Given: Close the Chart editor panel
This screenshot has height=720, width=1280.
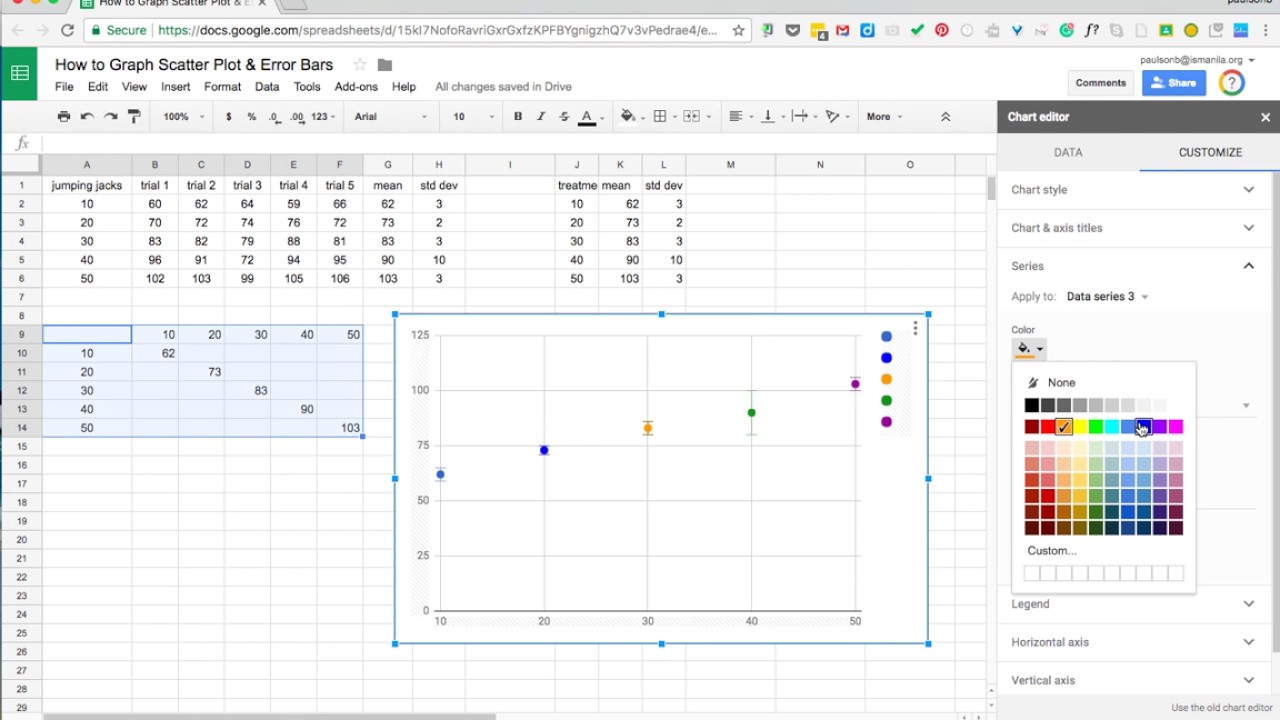Looking at the screenshot, I should coord(1265,117).
